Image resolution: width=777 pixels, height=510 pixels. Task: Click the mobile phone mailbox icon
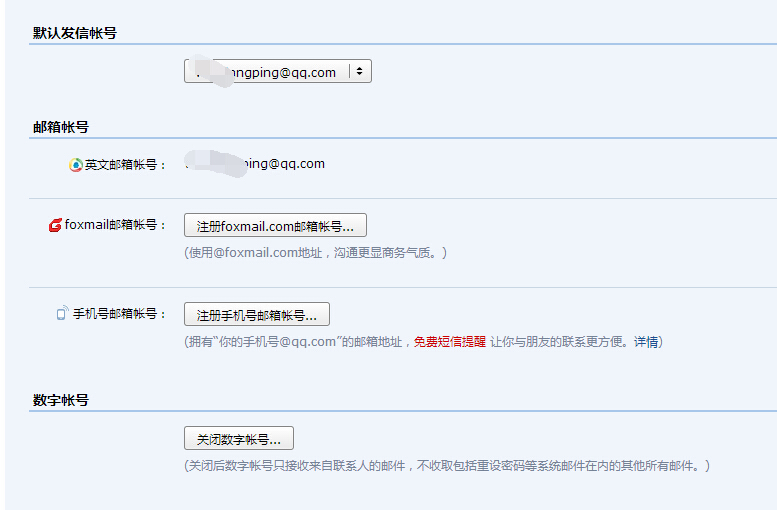coord(62,313)
